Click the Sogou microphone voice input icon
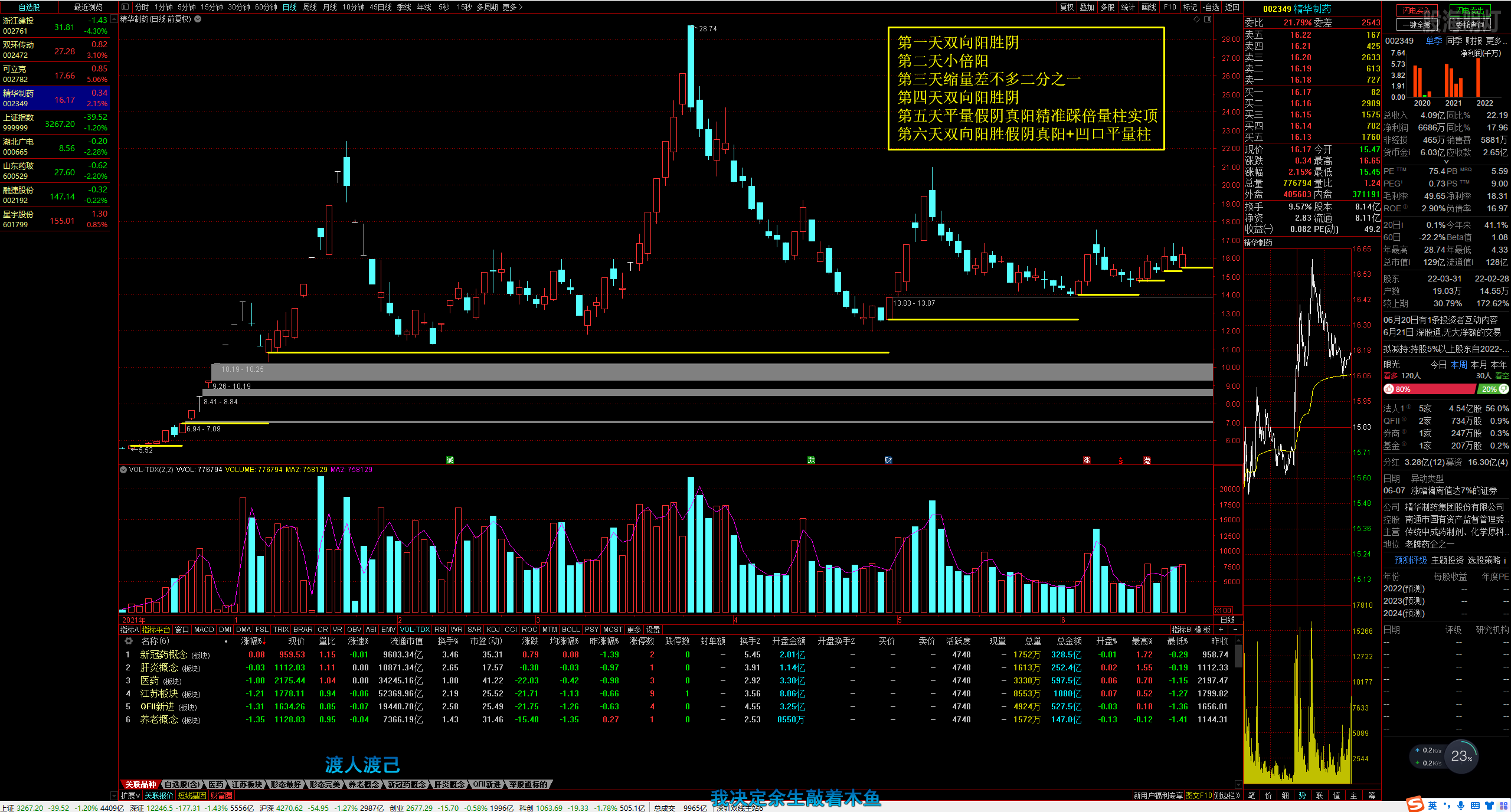The image size is (1511, 812). pyautogui.click(x=1461, y=806)
